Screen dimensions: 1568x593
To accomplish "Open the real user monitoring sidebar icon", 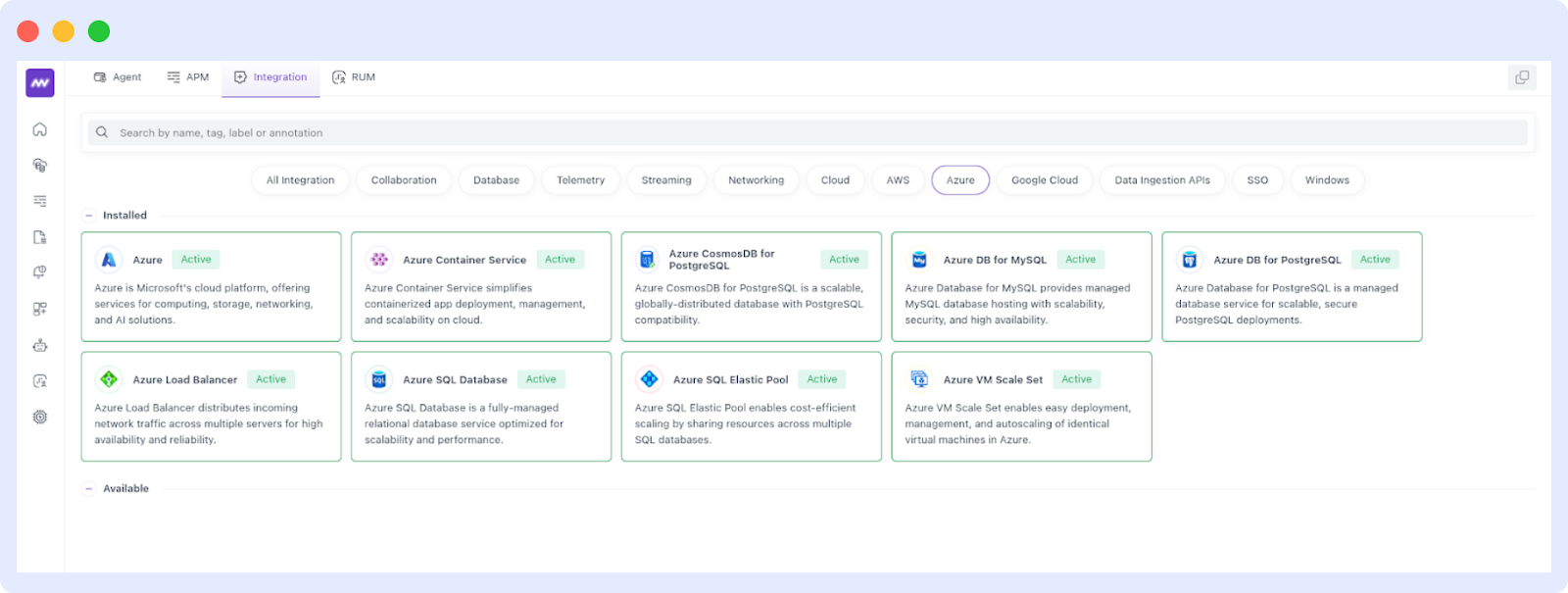I will pos(40,381).
